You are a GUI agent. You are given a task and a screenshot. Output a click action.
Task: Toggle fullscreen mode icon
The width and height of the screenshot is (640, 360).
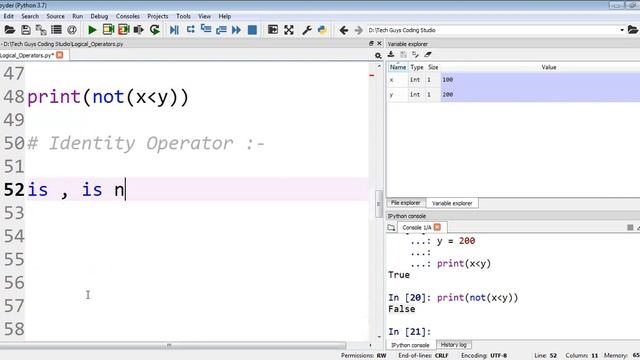[x=289, y=30]
